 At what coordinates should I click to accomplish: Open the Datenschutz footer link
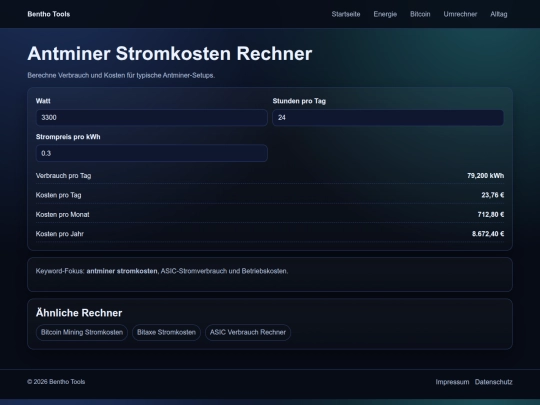click(494, 382)
